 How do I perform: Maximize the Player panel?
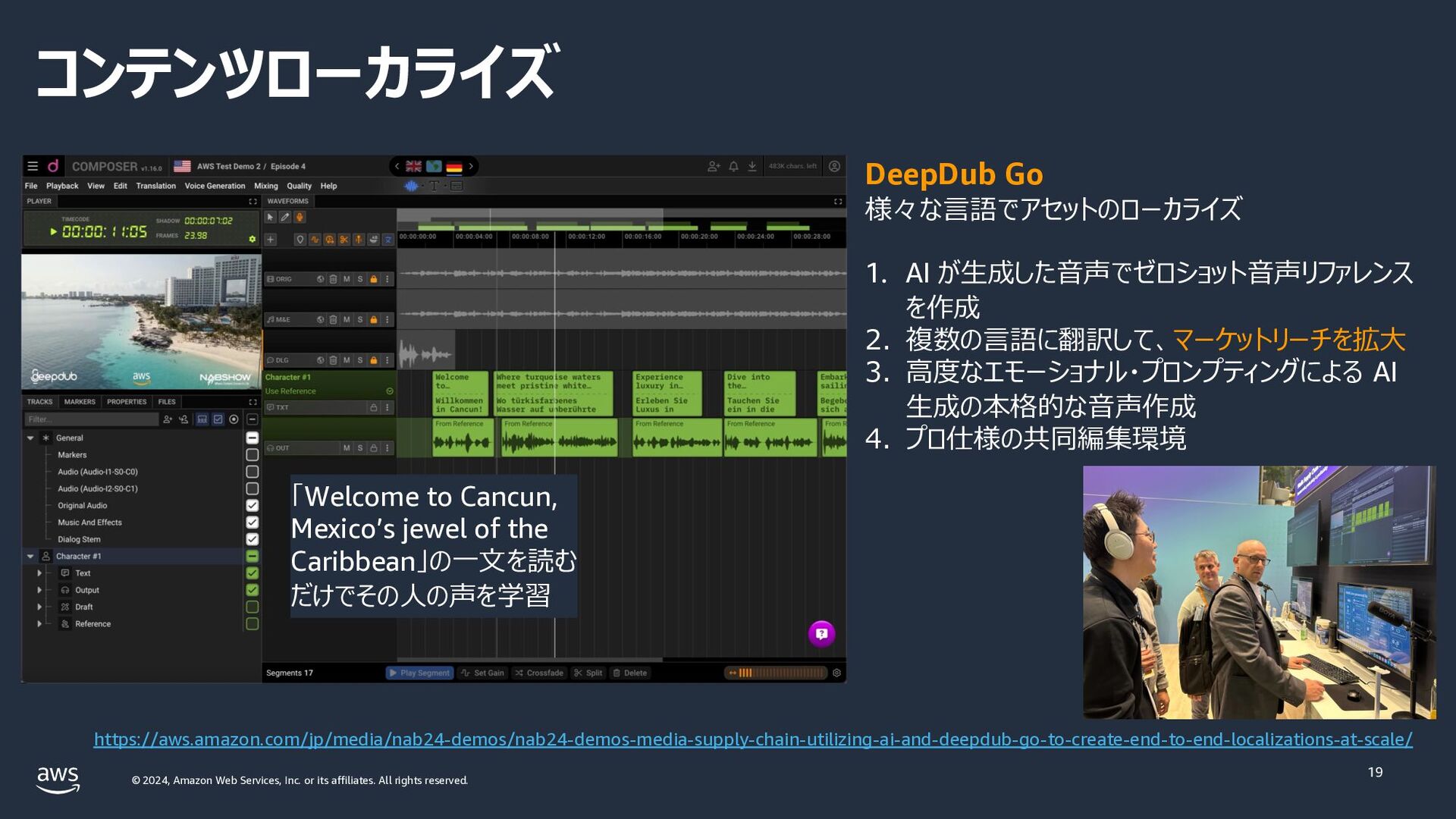pos(253,202)
